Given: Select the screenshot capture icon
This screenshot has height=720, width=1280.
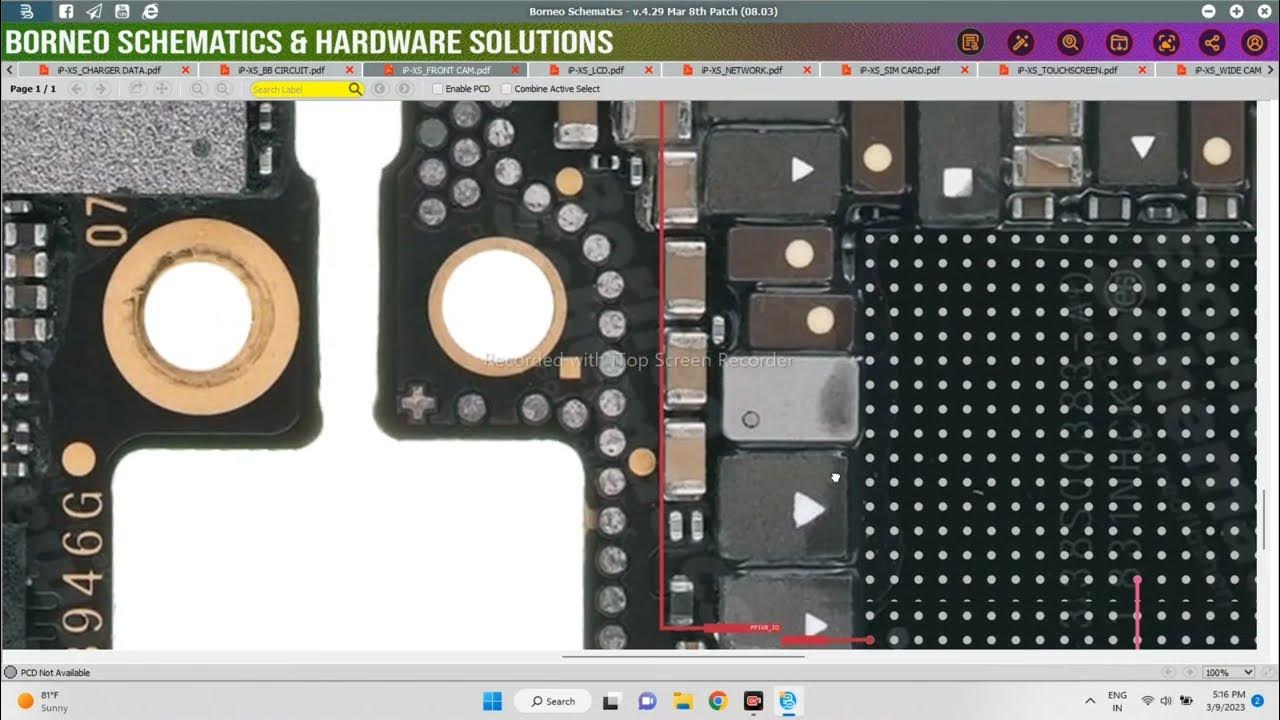Looking at the screenshot, I should point(1166,43).
